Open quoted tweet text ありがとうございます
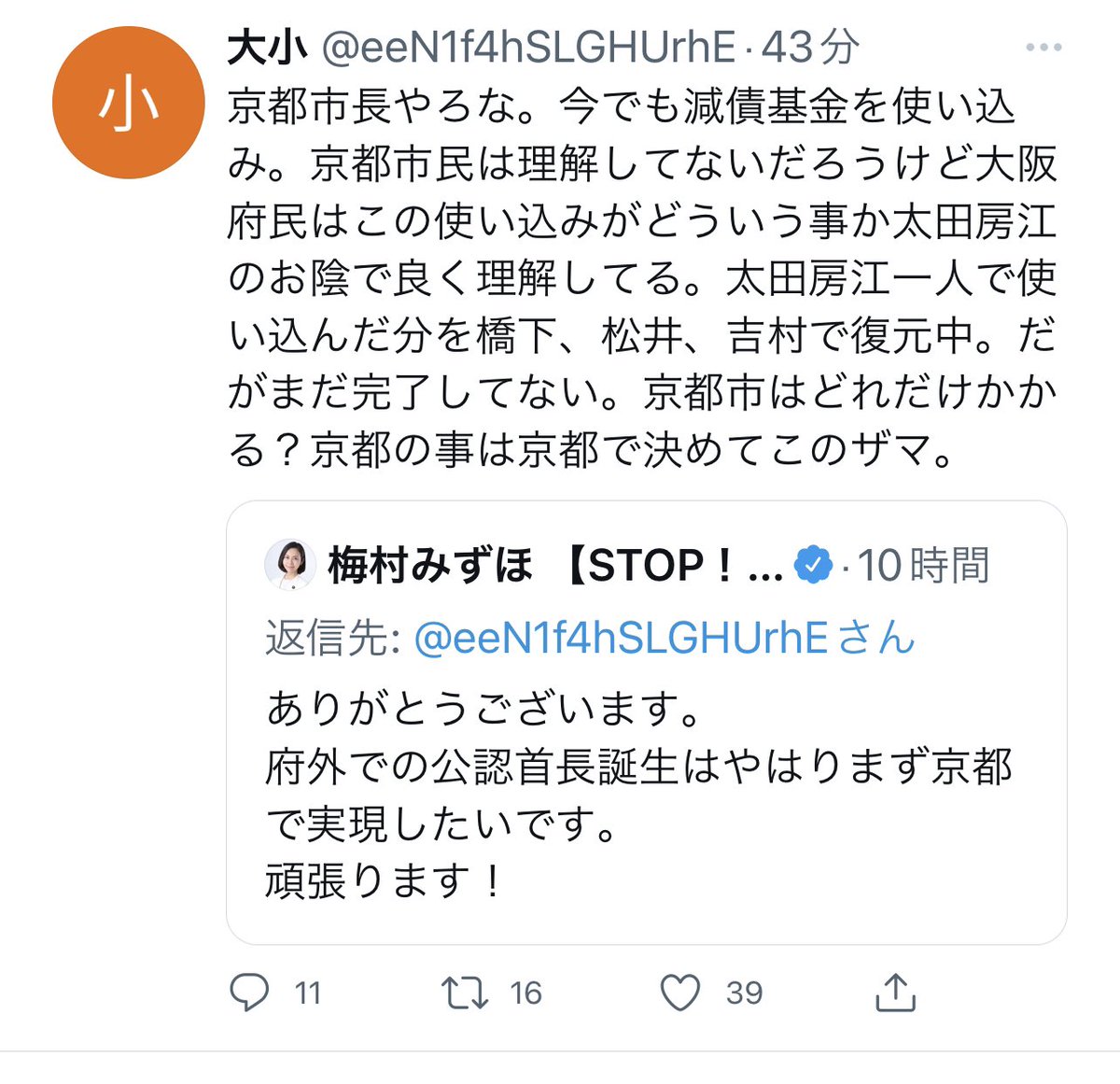This screenshot has height=1084, width=1120. pos(483,709)
